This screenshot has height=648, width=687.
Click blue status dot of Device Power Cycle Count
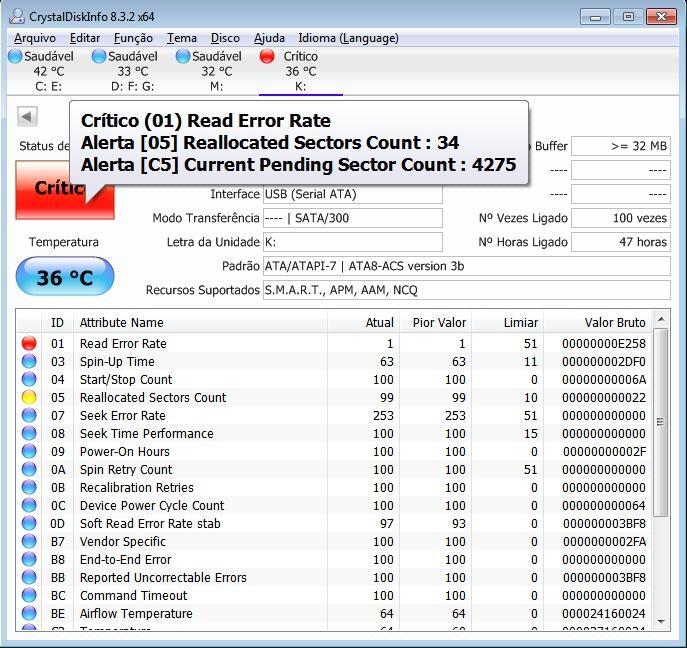29,505
